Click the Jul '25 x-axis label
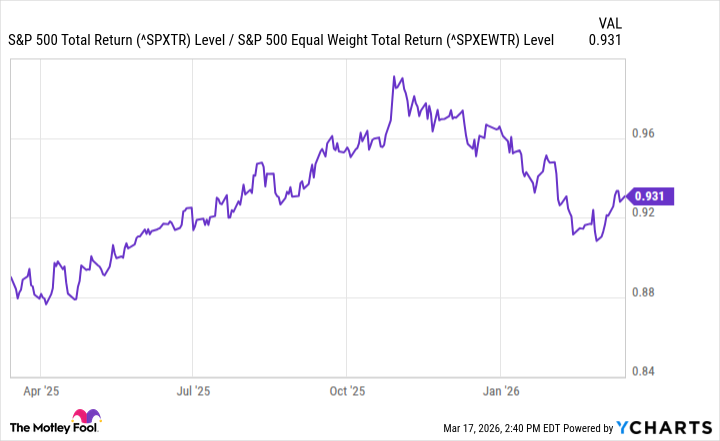720x441 pixels. click(194, 390)
